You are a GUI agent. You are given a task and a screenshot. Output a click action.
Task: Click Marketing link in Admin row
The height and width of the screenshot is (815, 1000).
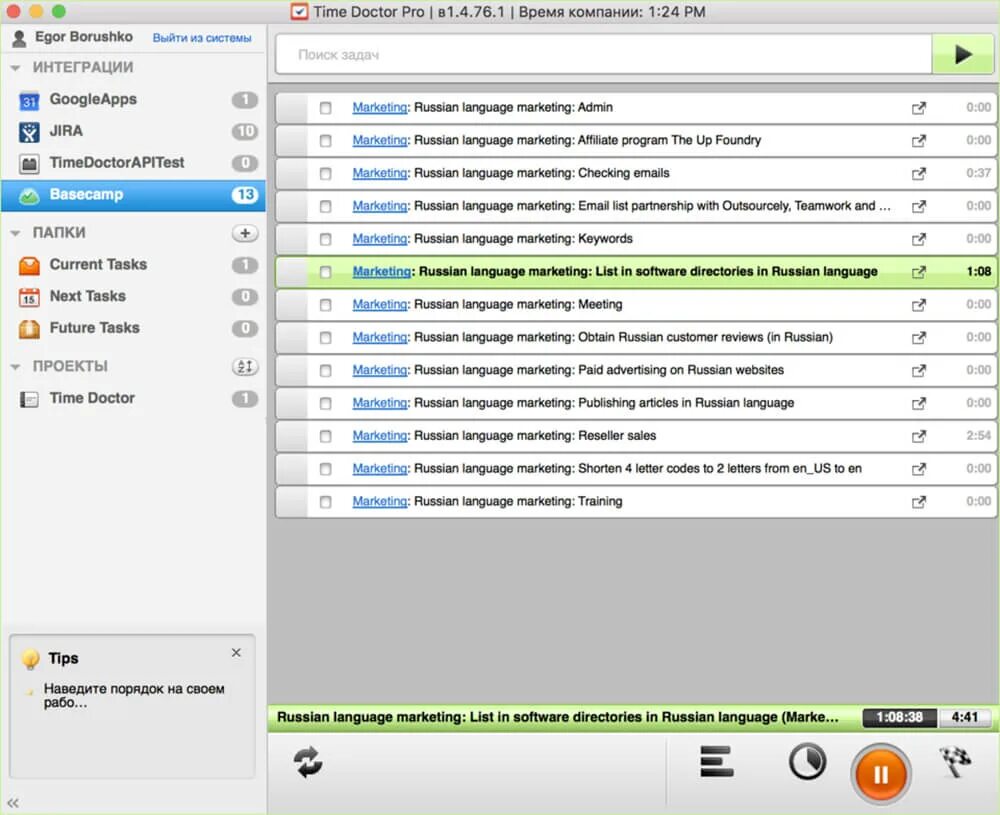pos(379,107)
